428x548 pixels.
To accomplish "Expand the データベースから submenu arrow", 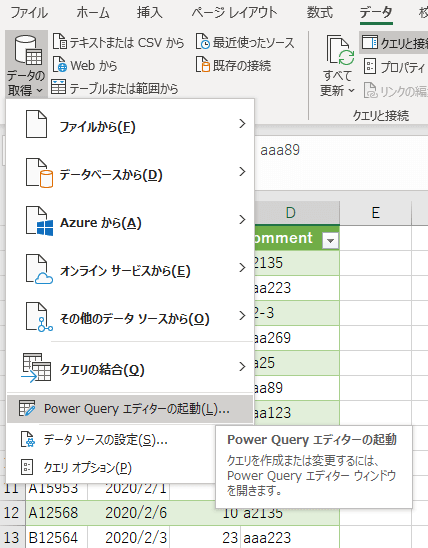I will [x=242, y=172].
